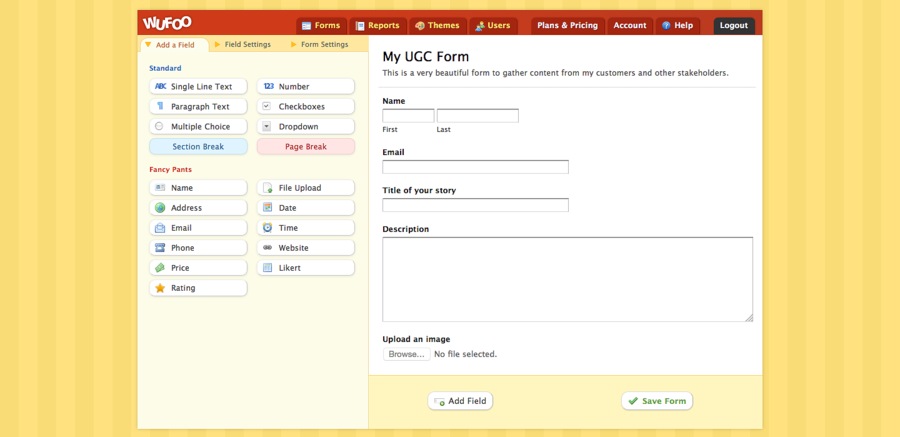Add a Paragraph Text field

pyautogui.click(x=198, y=107)
